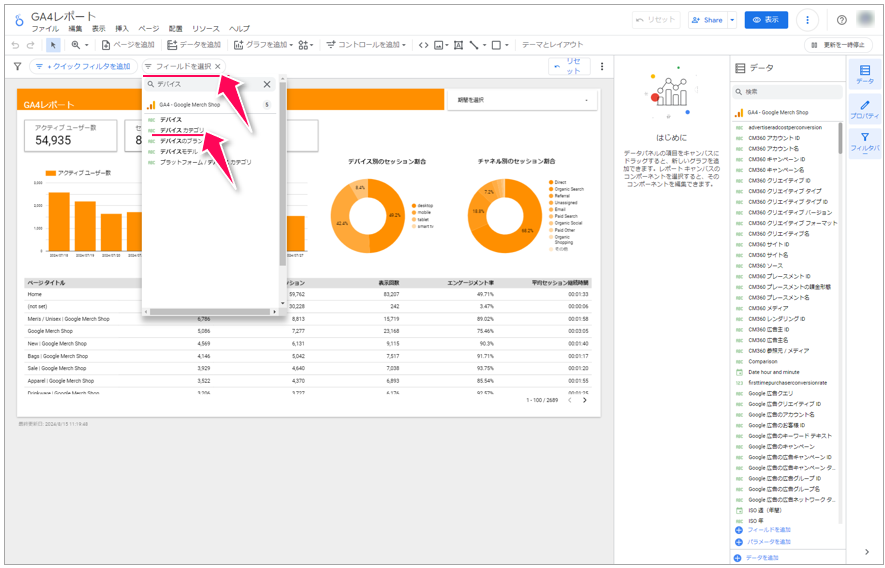Select the line drawing tool
Viewport: 885px width, 568px height.
coord(474,45)
